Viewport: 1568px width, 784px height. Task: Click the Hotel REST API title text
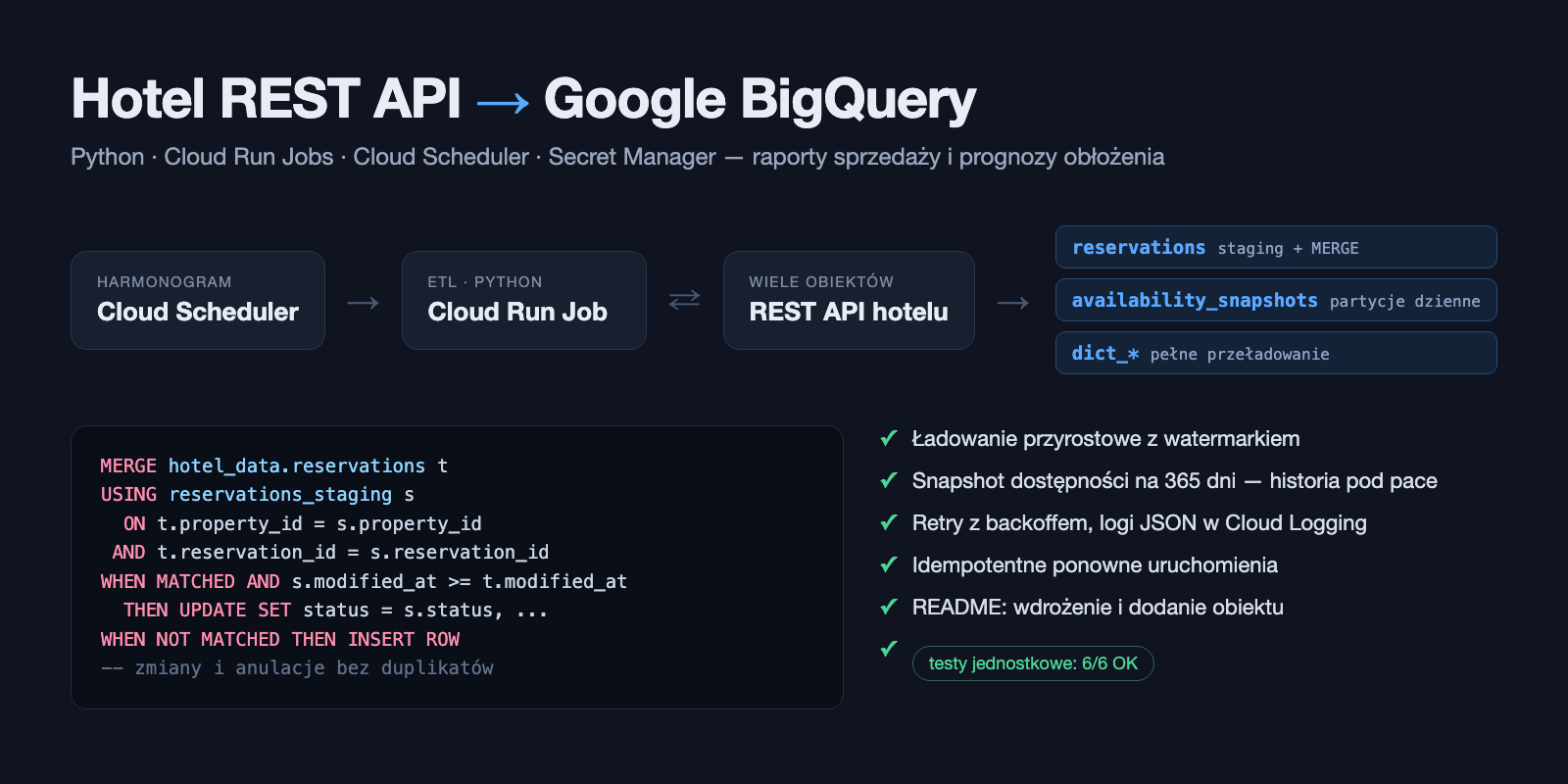click(x=267, y=99)
